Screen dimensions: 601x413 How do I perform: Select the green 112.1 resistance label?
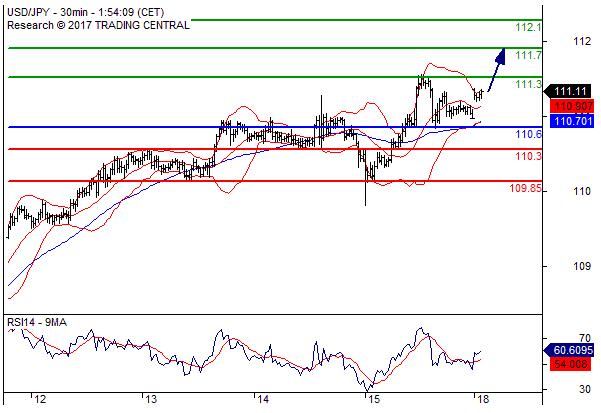click(x=529, y=27)
